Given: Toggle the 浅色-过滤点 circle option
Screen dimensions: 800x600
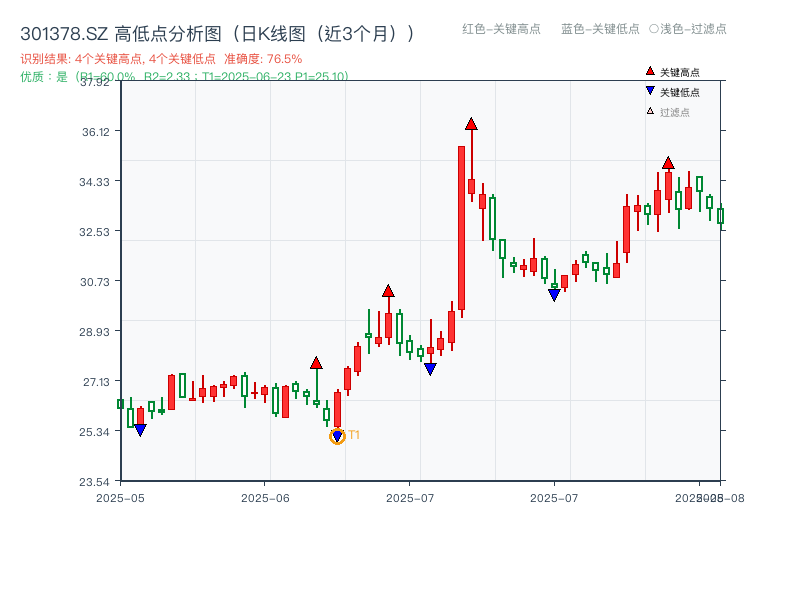Looking at the screenshot, I should click(x=692, y=30).
